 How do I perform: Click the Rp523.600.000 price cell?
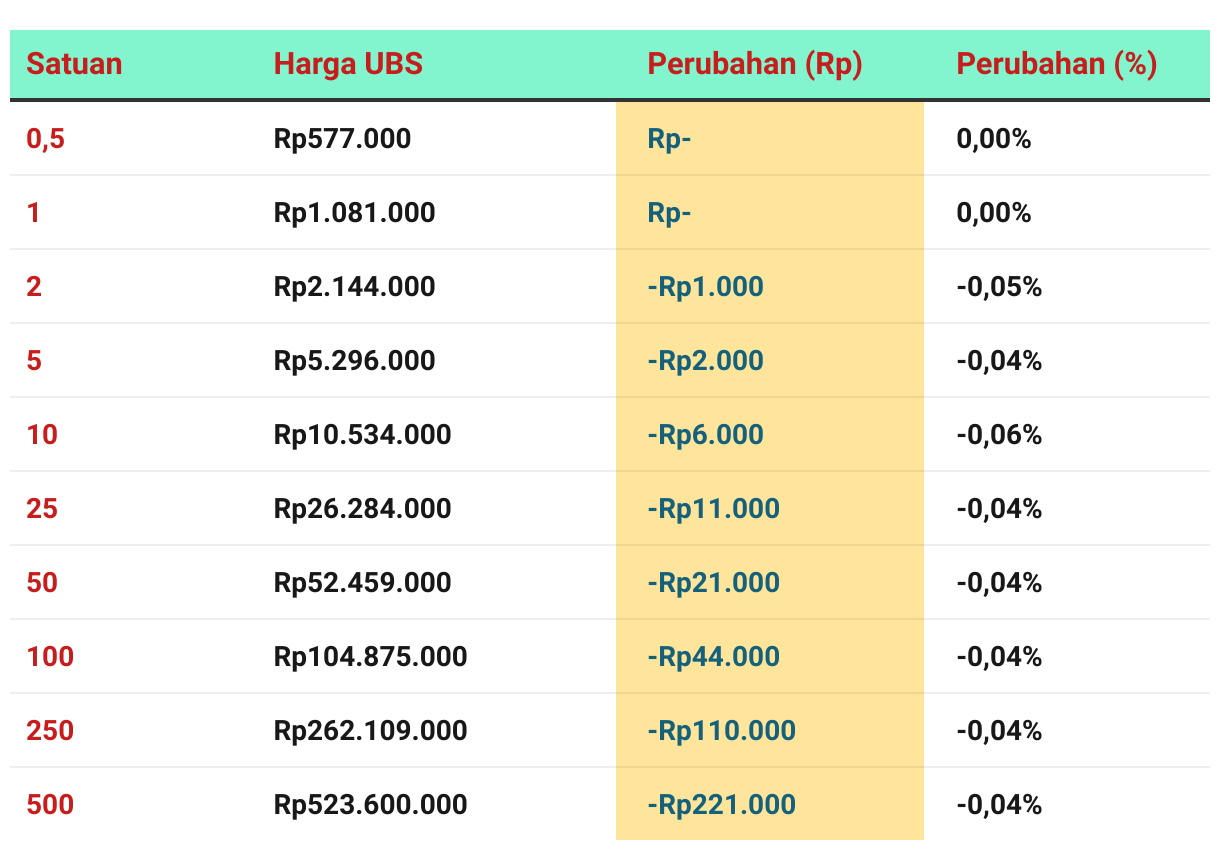pos(370,805)
